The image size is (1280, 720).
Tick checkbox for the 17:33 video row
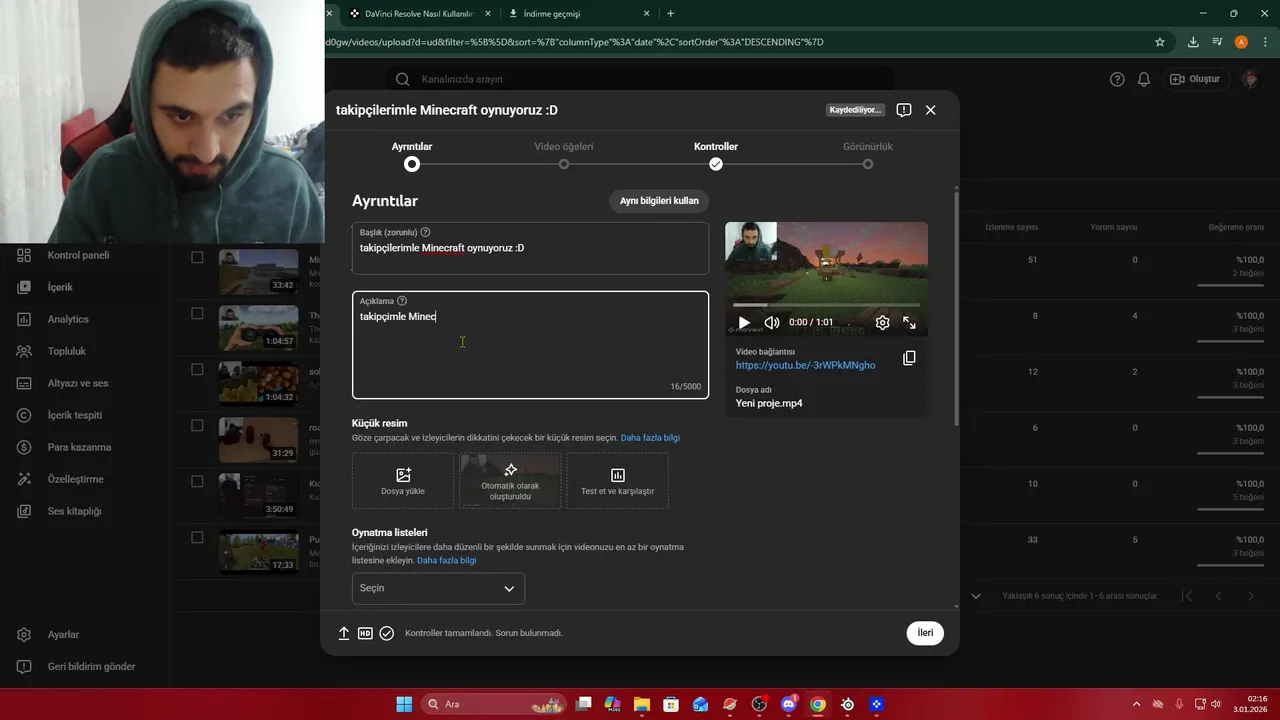197,537
